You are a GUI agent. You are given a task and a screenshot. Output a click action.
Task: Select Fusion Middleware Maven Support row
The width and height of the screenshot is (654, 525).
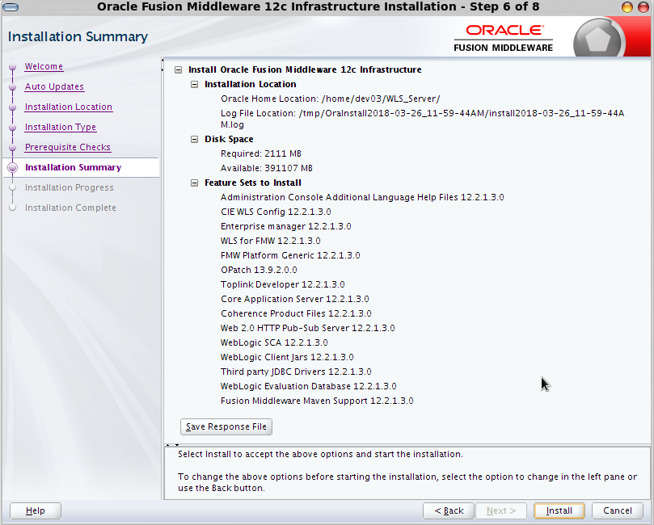[x=317, y=401]
